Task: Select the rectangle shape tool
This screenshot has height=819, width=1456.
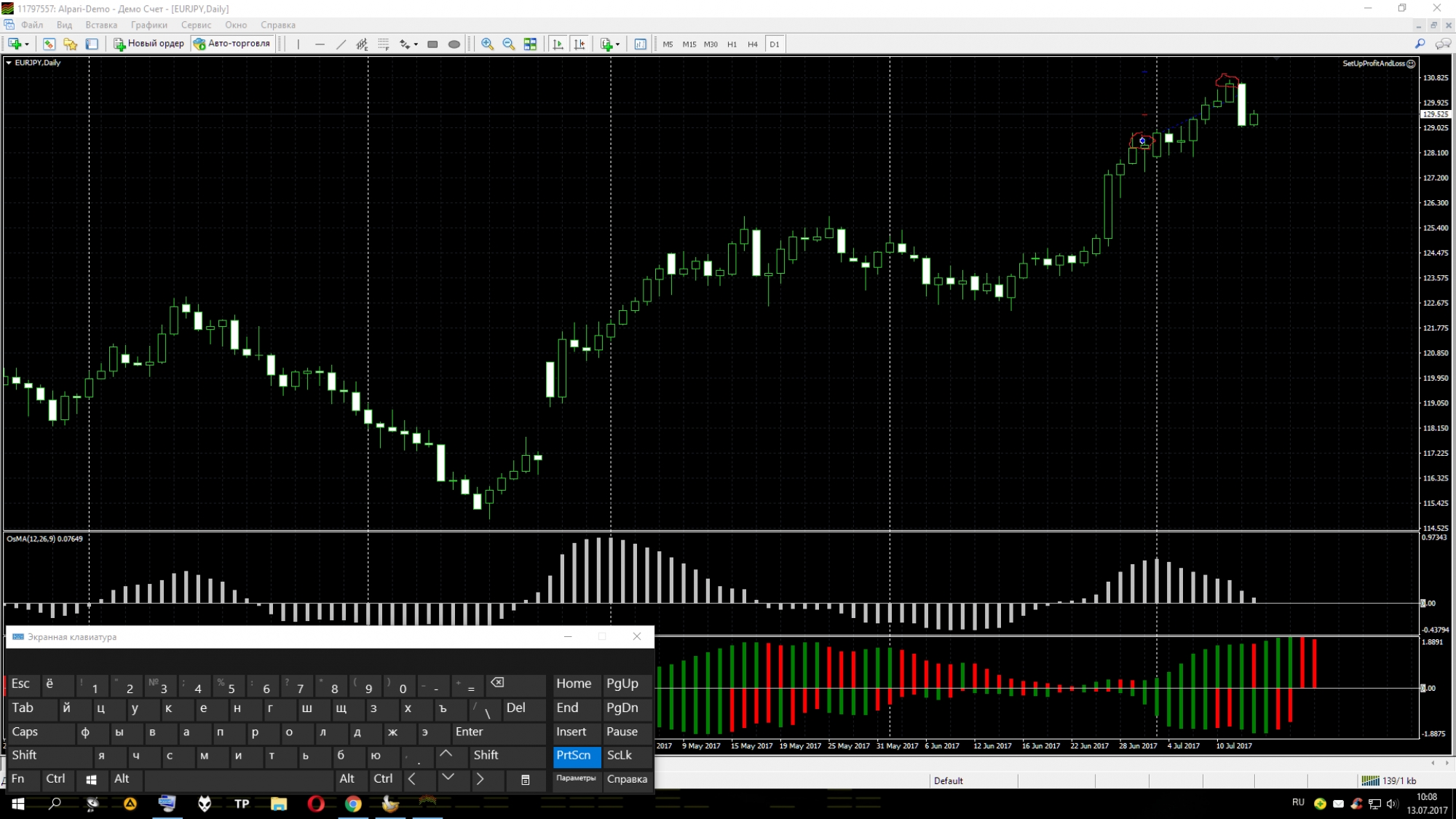Action: (432, 44)
